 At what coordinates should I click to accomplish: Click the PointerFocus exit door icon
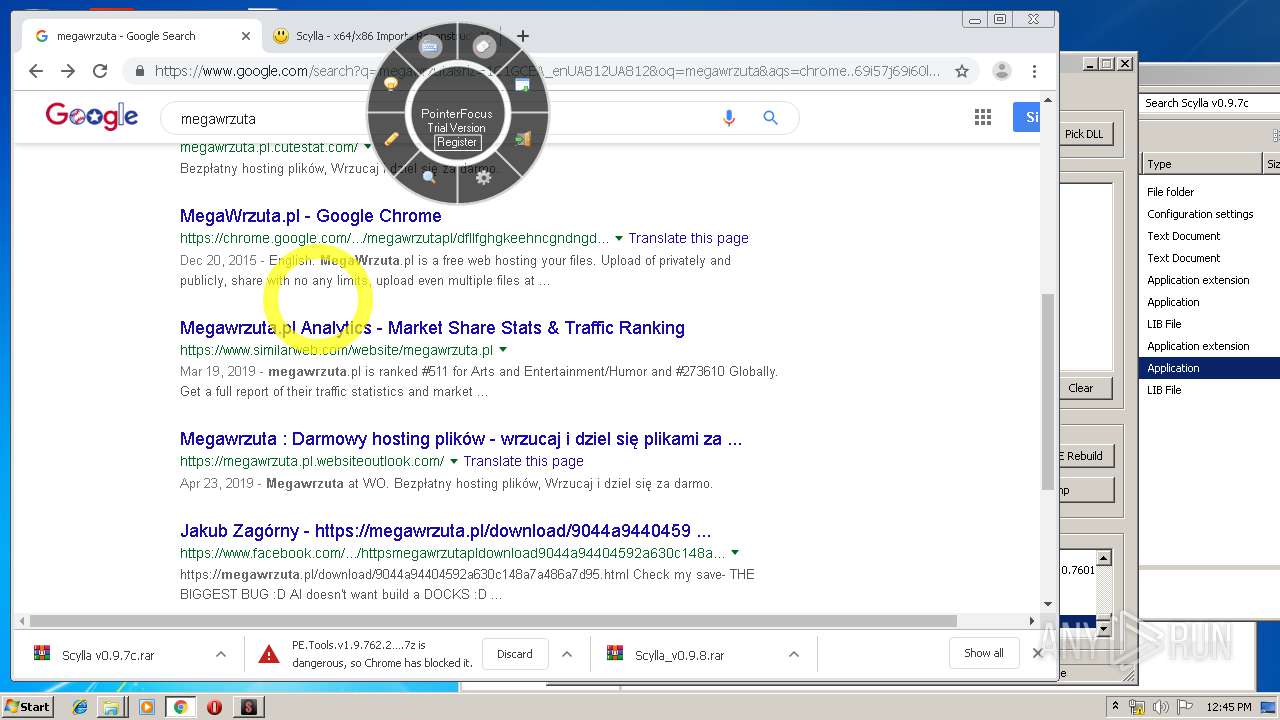[x=522, y=139]
